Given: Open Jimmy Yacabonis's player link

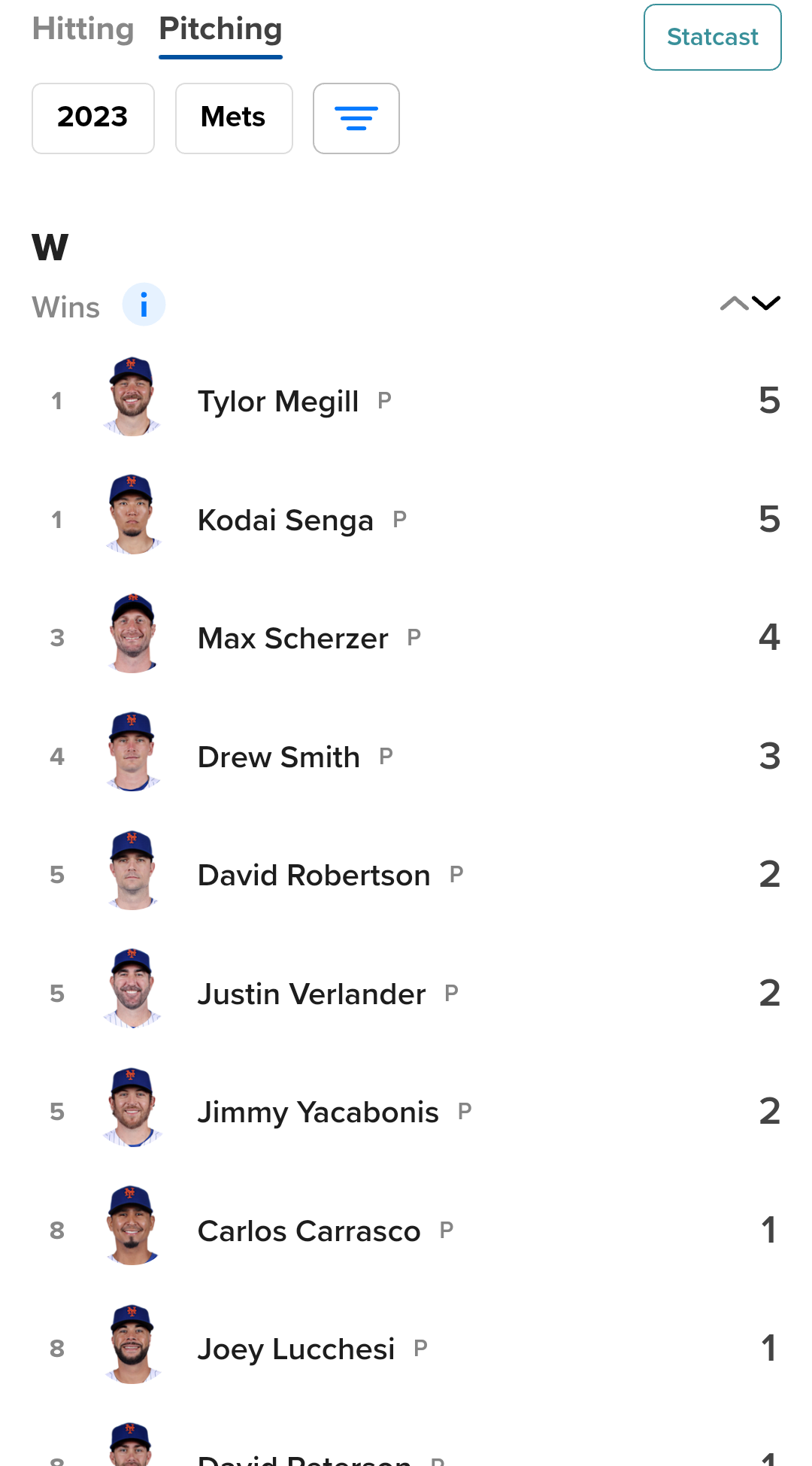Looking at the screenshot, I should click(317, 1112).
